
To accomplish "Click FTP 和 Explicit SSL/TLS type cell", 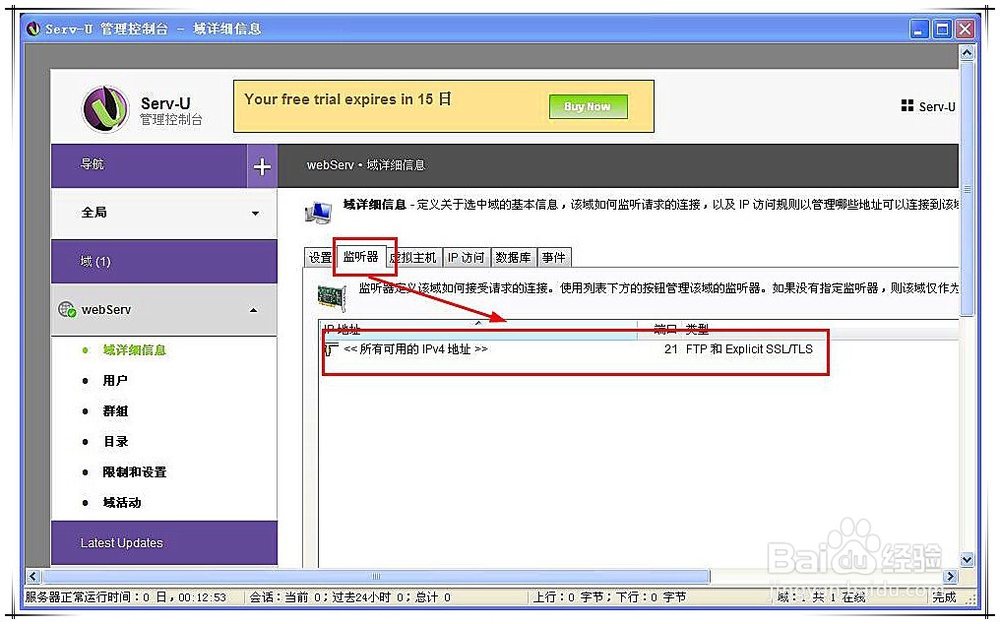I will coord(749,350).
